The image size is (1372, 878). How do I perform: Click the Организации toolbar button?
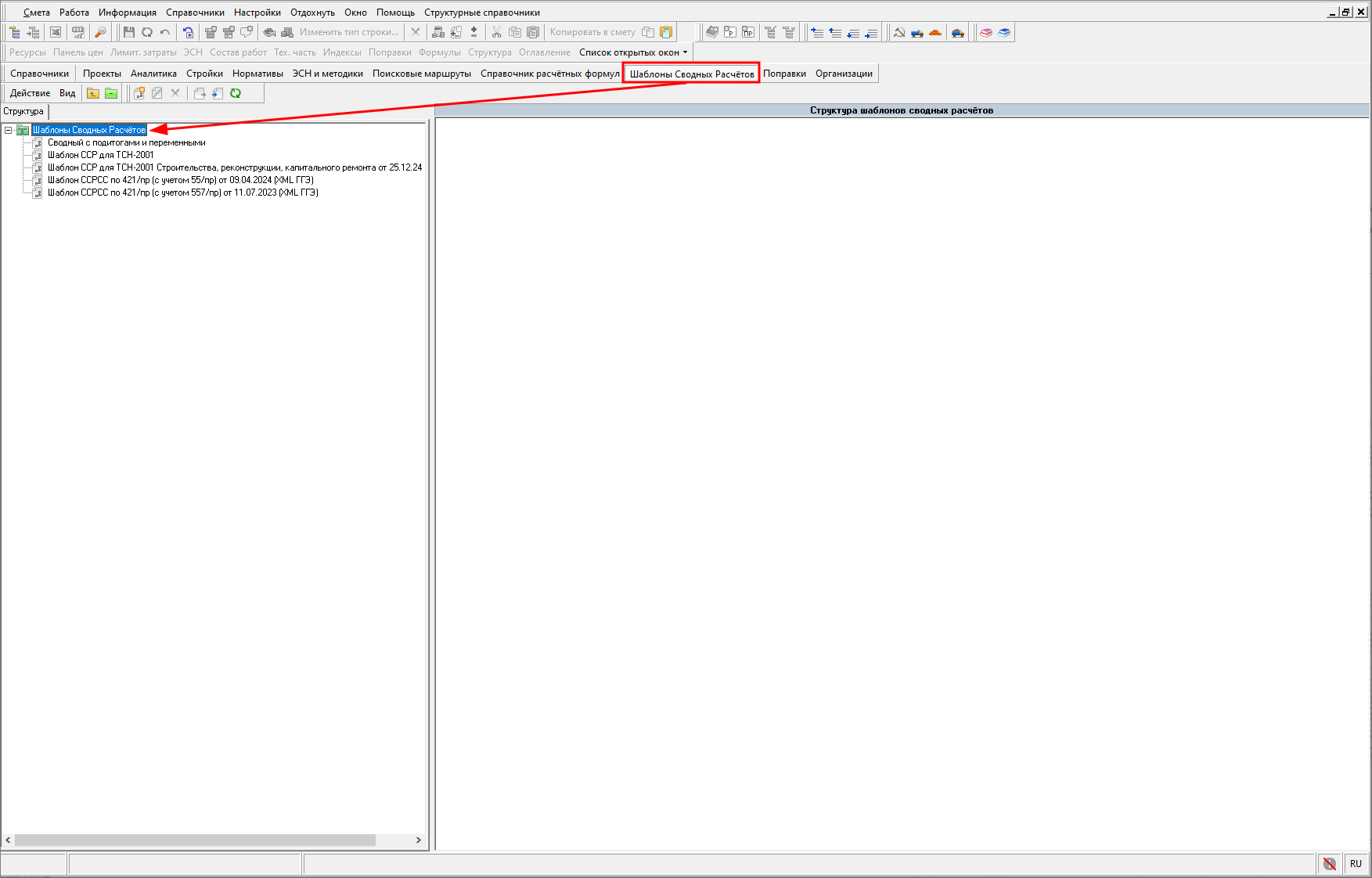(844, 74)
